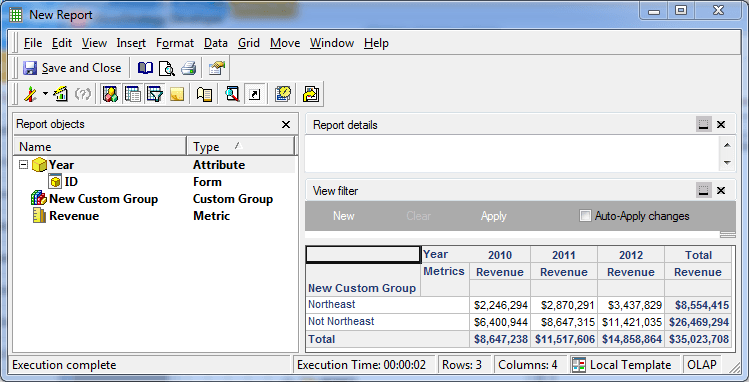Image resolution: width=749 pixels, height=382 pixels.
Task: Click the New Custom Group icon
Action: [39, 199]
